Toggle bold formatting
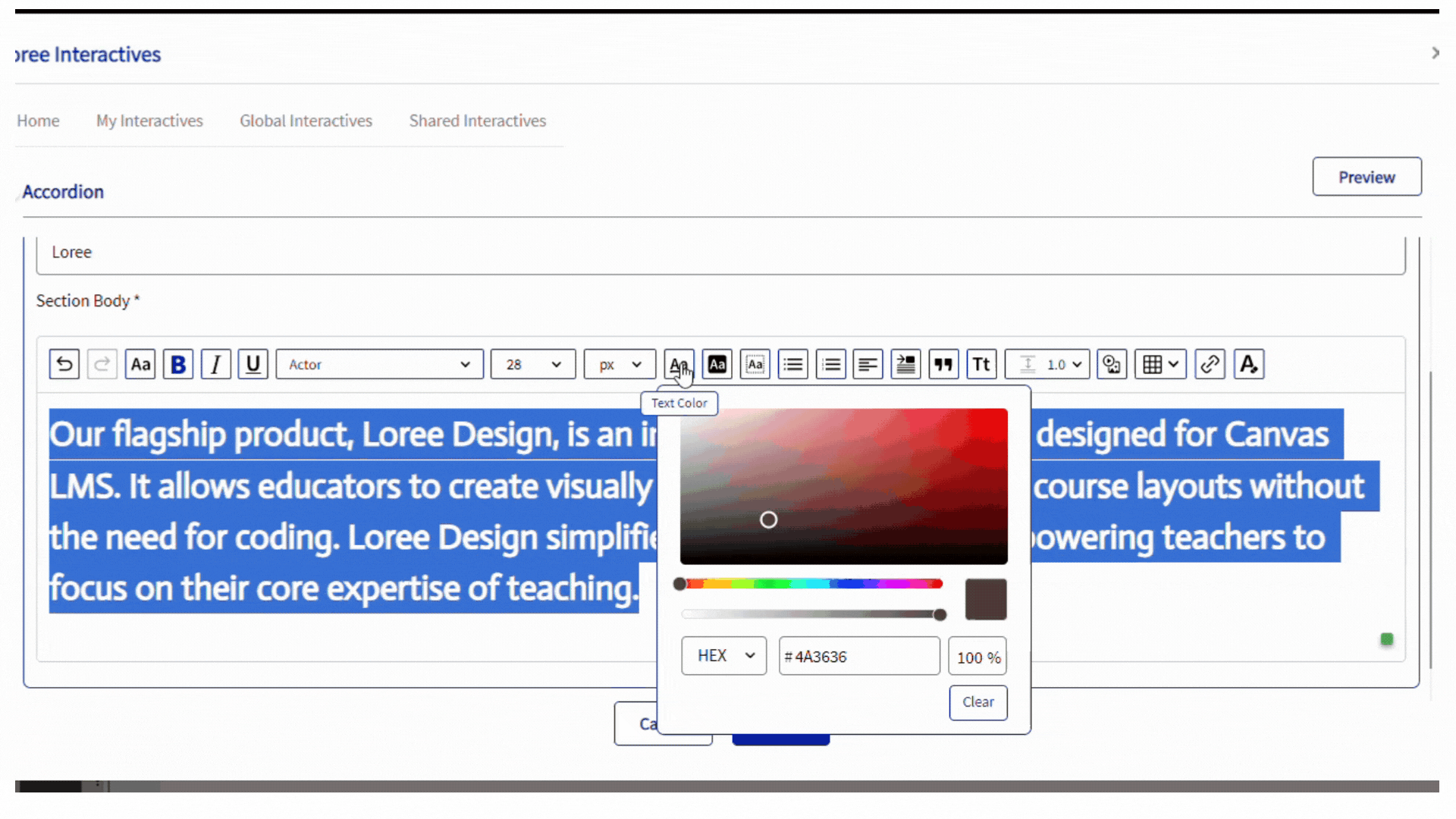Screen dimensions: 1456x819 click(178, 365)
